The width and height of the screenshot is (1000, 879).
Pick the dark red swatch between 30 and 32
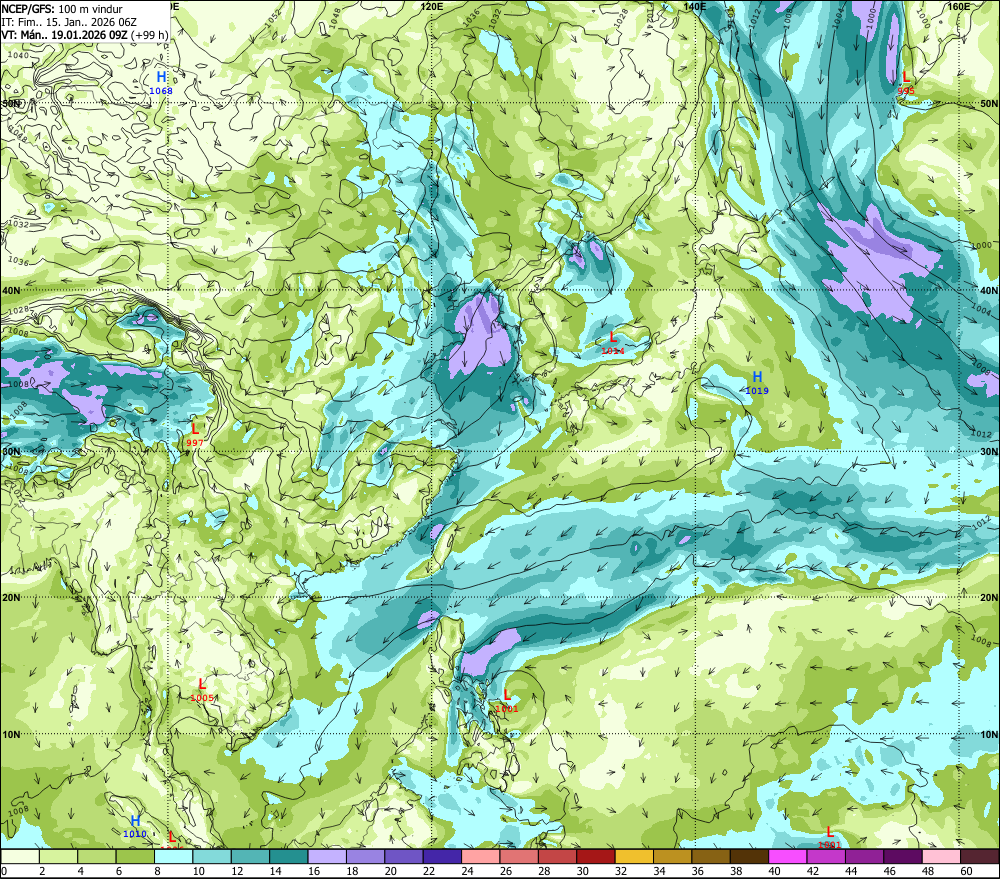596,856
